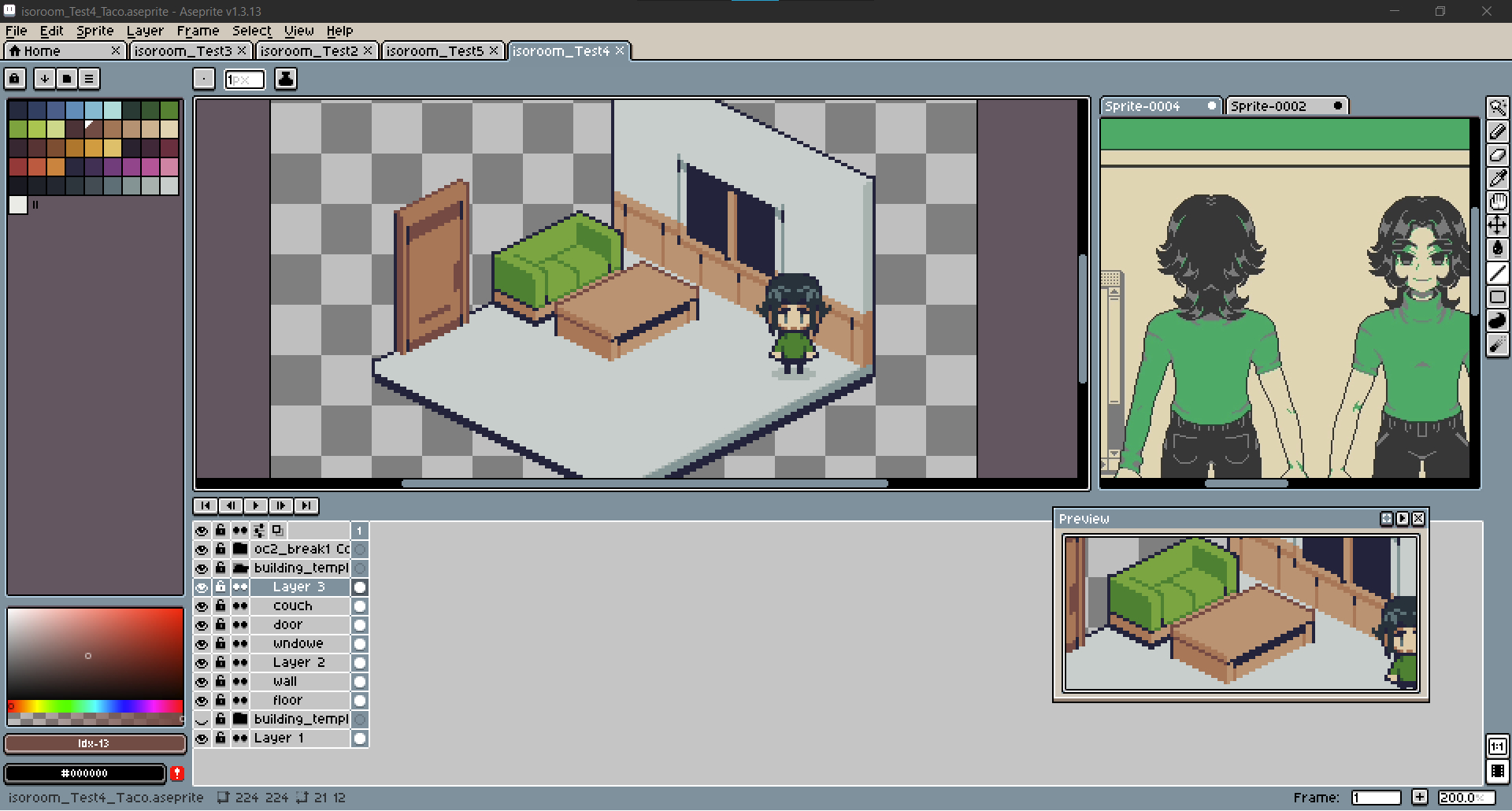Expand the oc2_break1 layer group folder
This screenshot has width=1512, height=811.
tap(240, 549)
